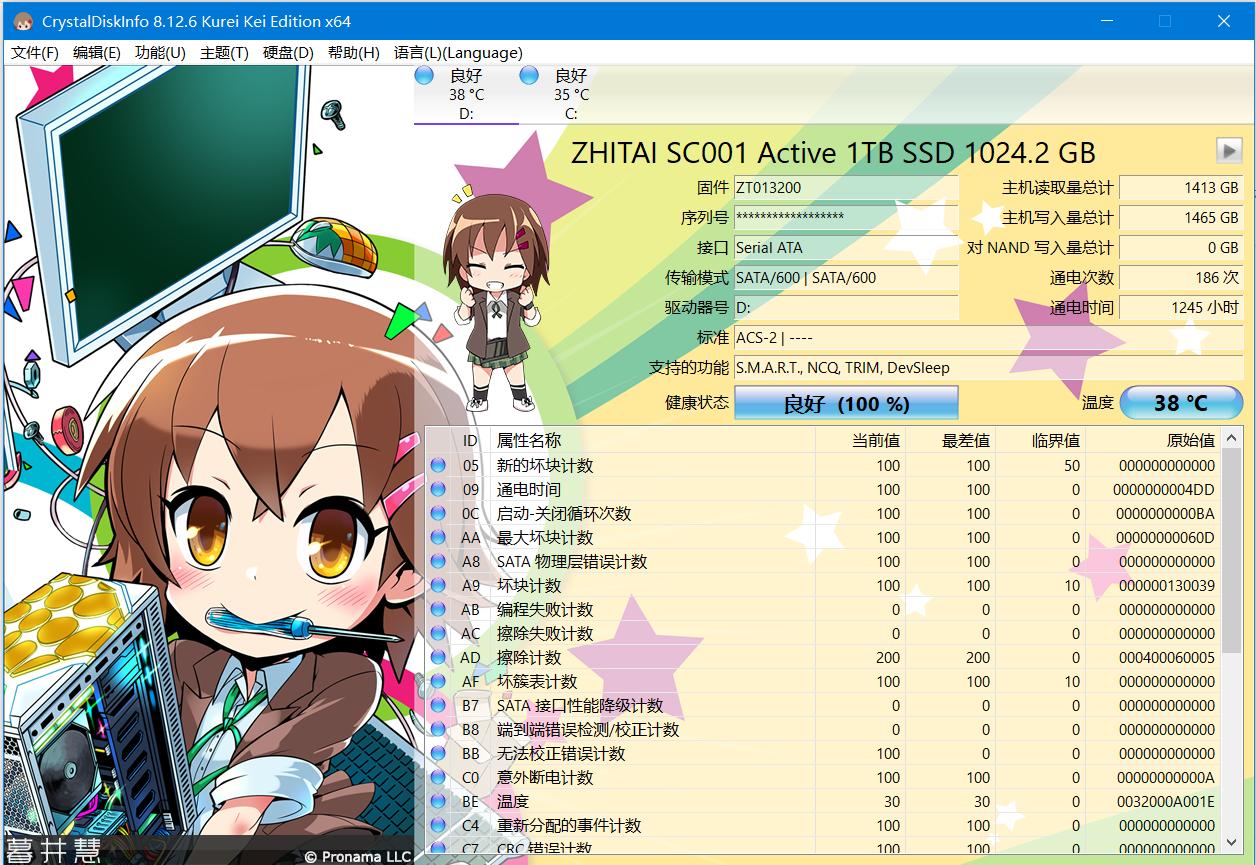
Task: Select the C: disk tab at 35 °C
Action: (571, 94)
